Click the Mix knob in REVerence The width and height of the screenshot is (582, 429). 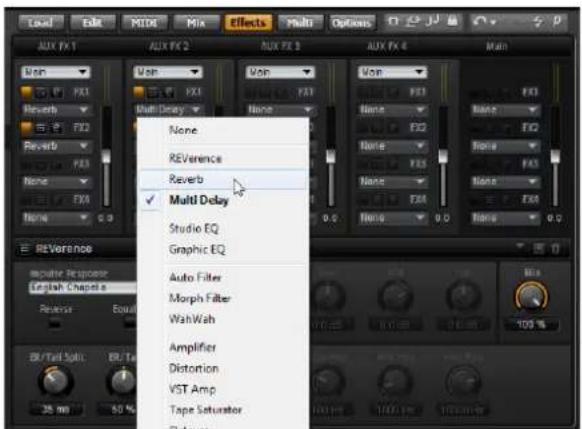531,298
